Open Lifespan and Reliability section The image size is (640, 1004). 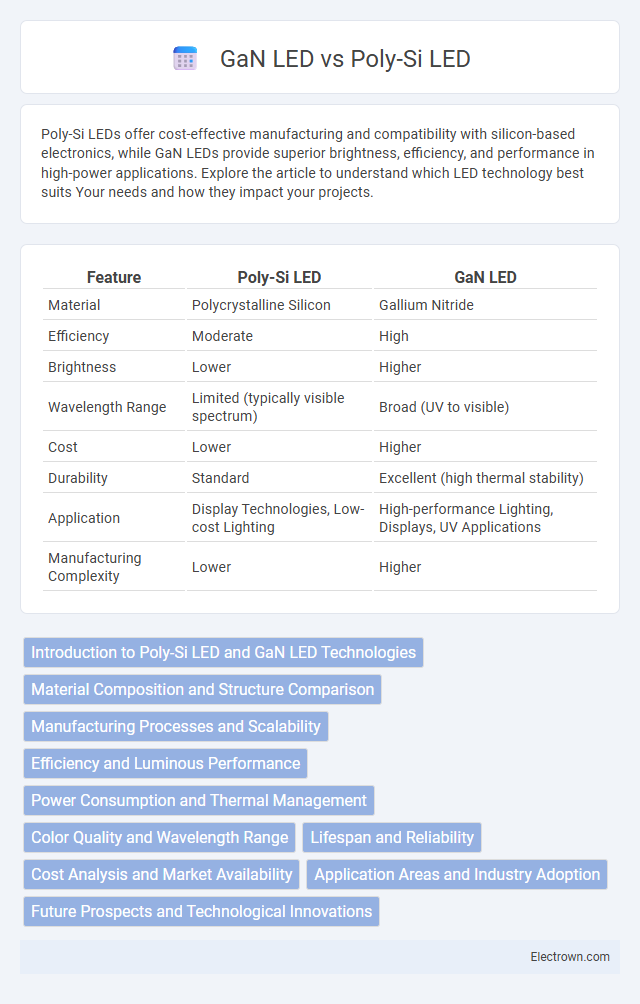point(392,838)
